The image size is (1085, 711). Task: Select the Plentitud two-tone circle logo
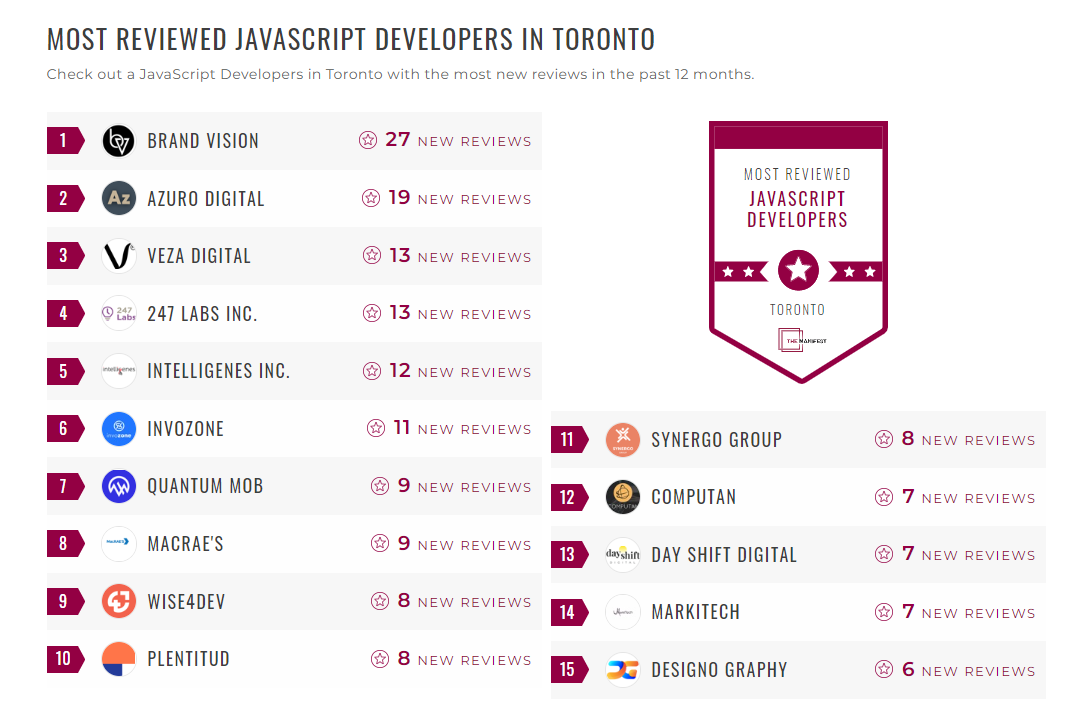coord(118,659)
